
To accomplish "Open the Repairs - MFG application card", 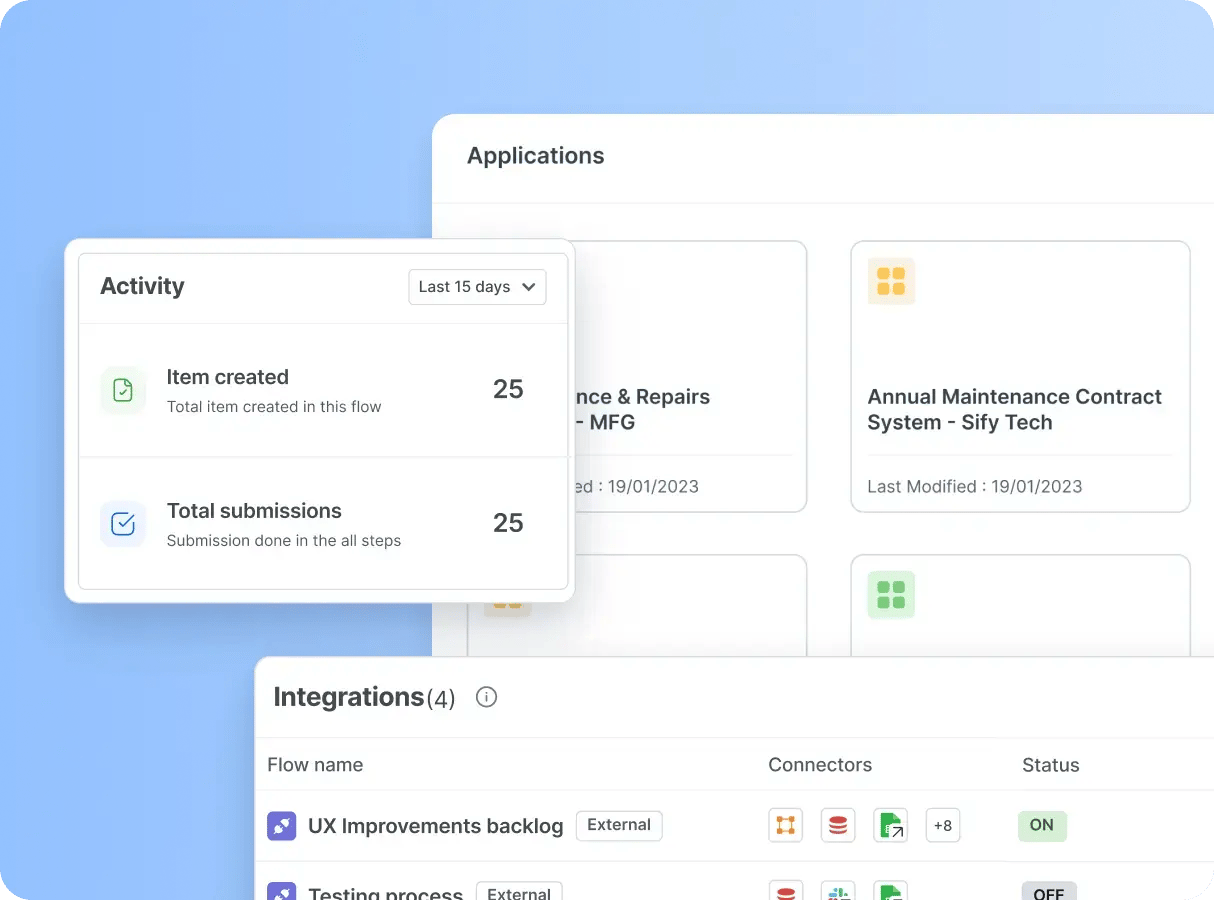I will pyautogui.click(x=690, y=377).
